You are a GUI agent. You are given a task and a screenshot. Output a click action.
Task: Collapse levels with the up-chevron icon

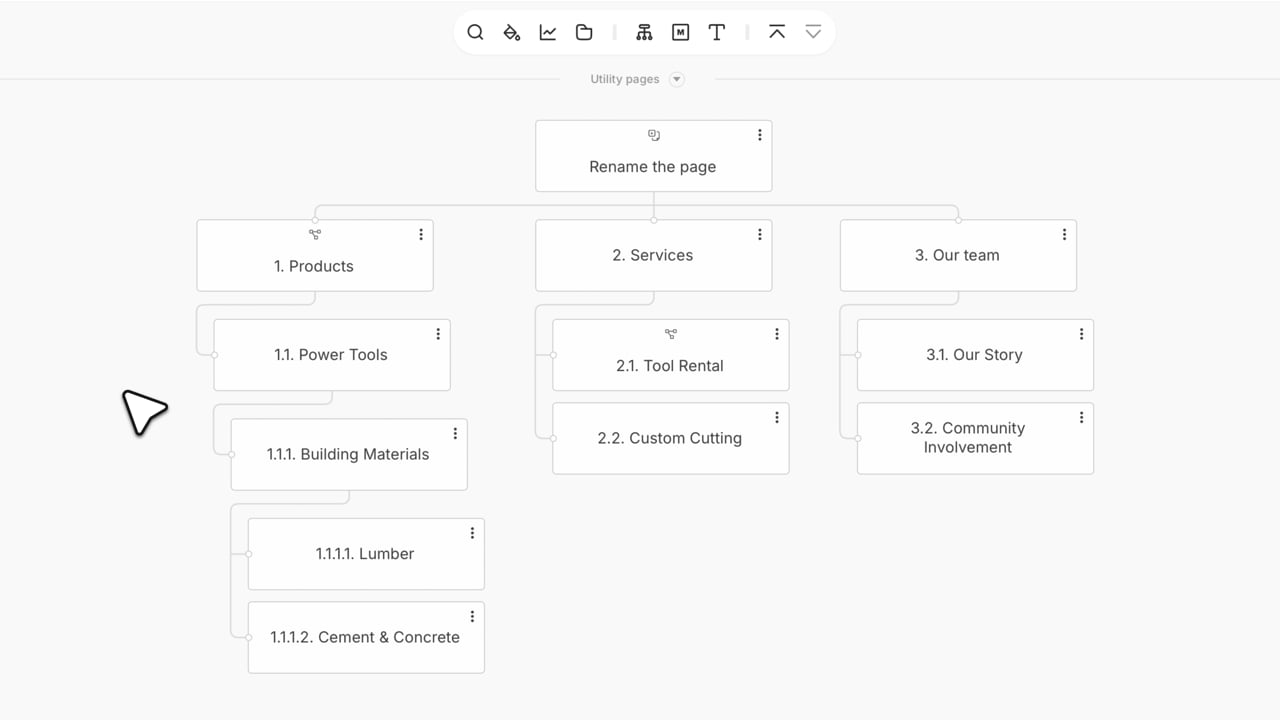tap(777, 32)
